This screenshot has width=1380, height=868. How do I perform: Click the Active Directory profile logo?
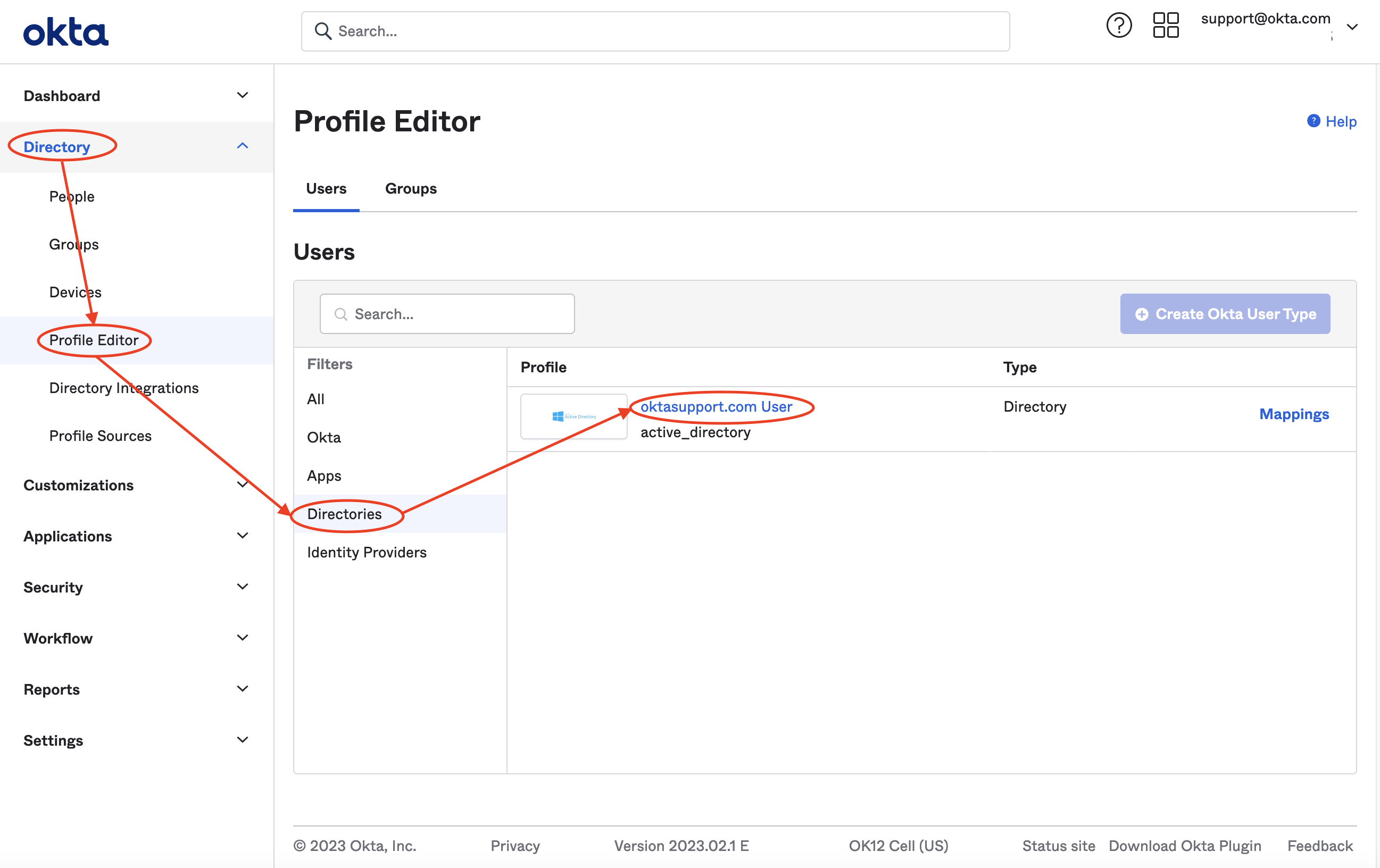point(573,416)
